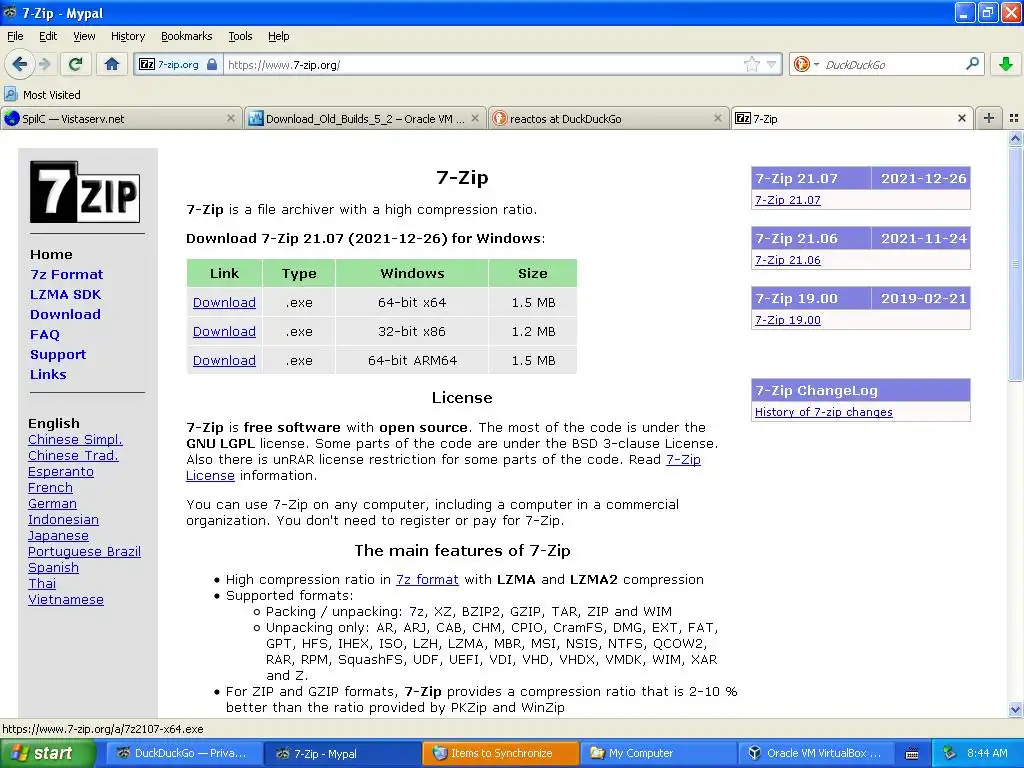Open the Links sidebar link
Viewport: 1024px width, 768px height.
pyautogui.click(x=48, y=374)
